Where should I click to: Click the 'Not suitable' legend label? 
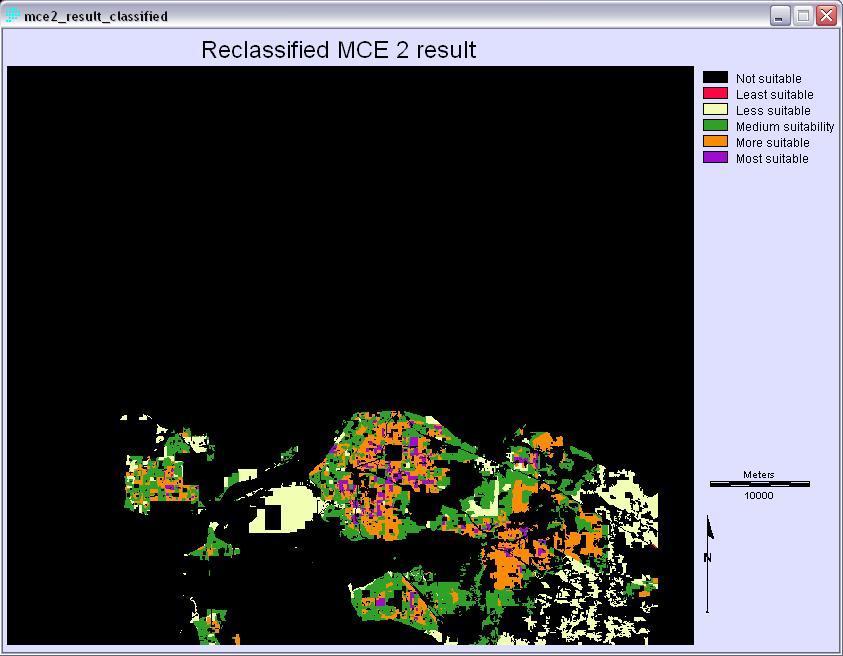768,79
